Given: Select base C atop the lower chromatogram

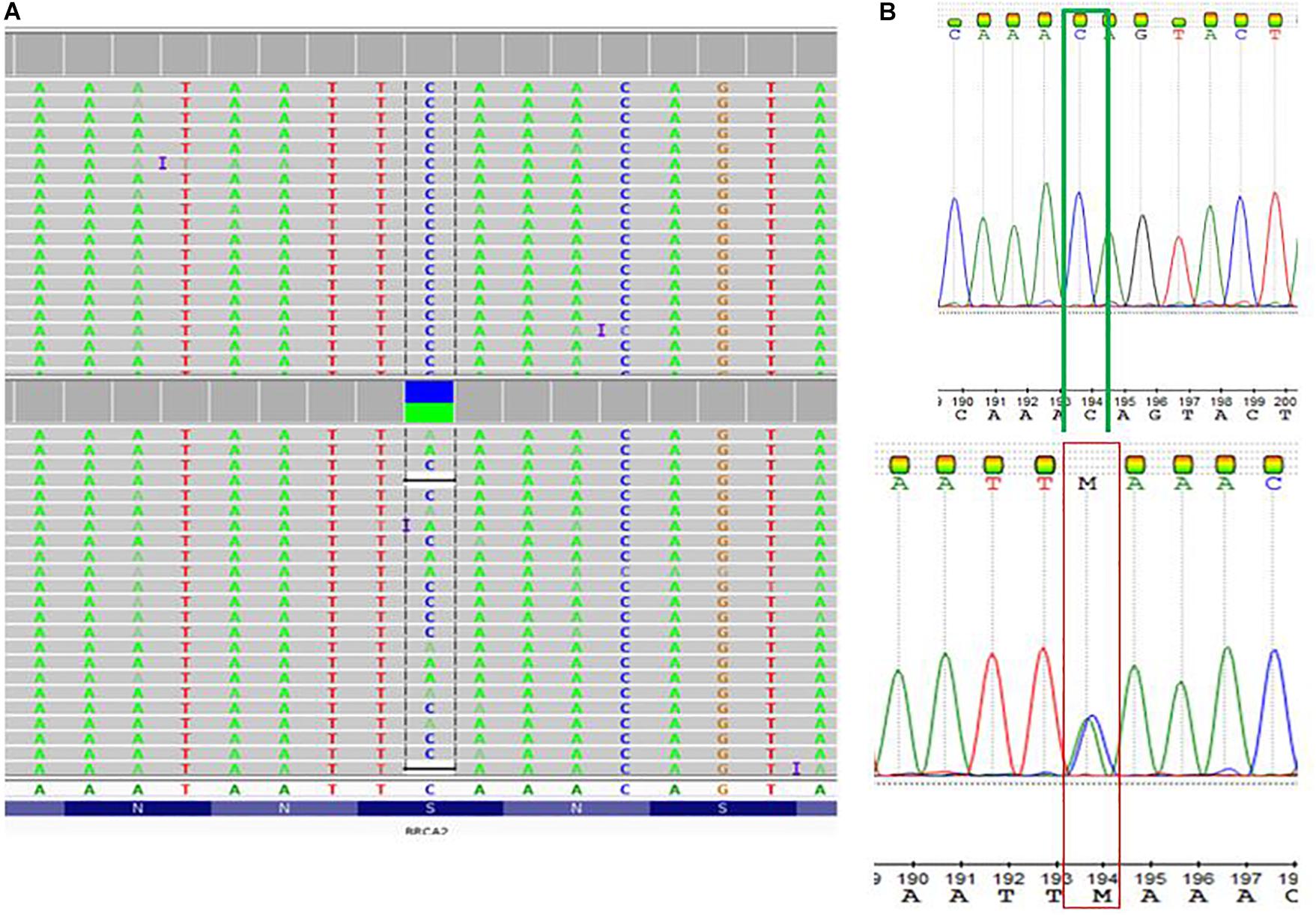Looking at the screenshot, I should [1273, 484].
